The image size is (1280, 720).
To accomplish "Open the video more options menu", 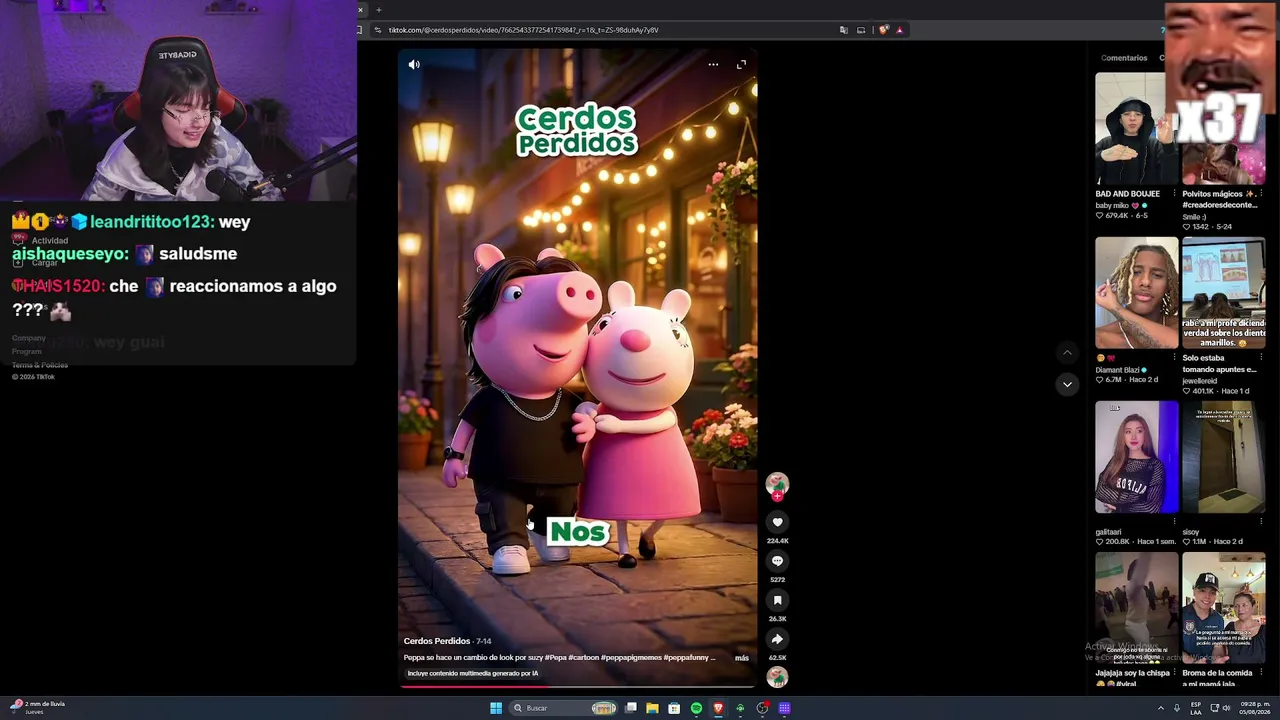I will tap(713, 65).
